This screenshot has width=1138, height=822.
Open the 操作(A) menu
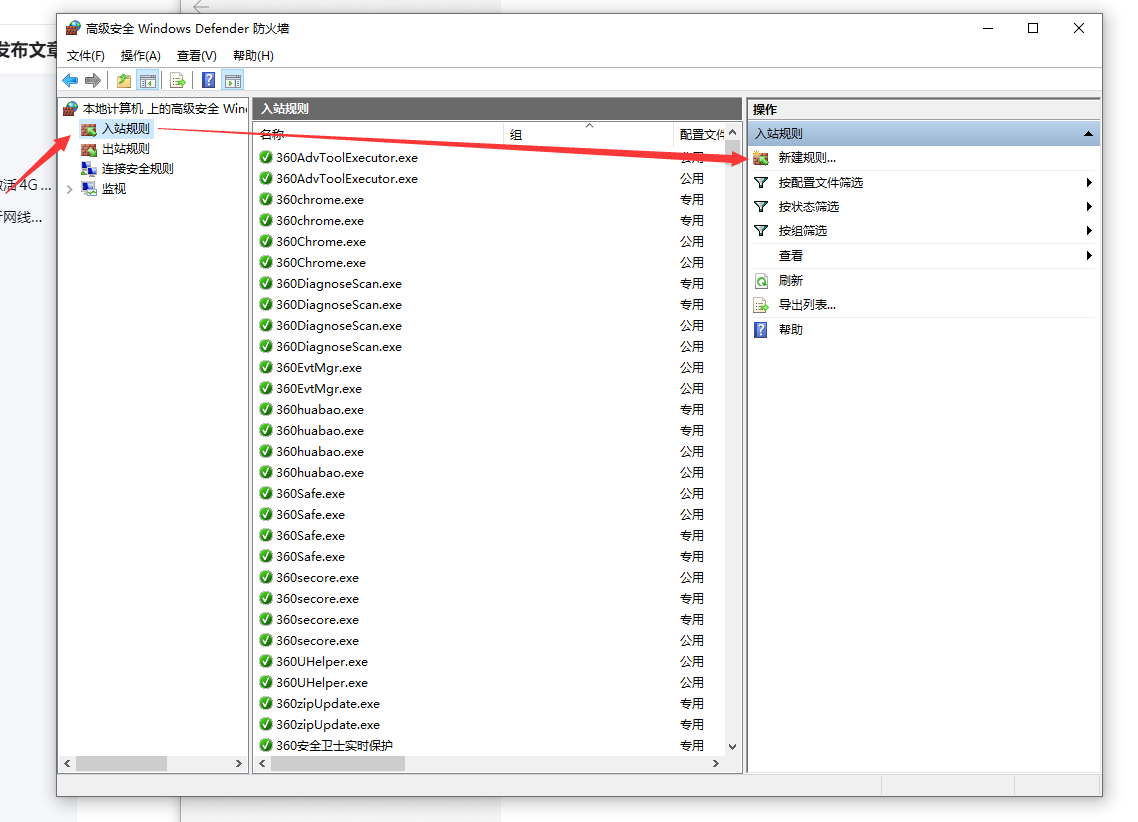(x=140, y=56)
